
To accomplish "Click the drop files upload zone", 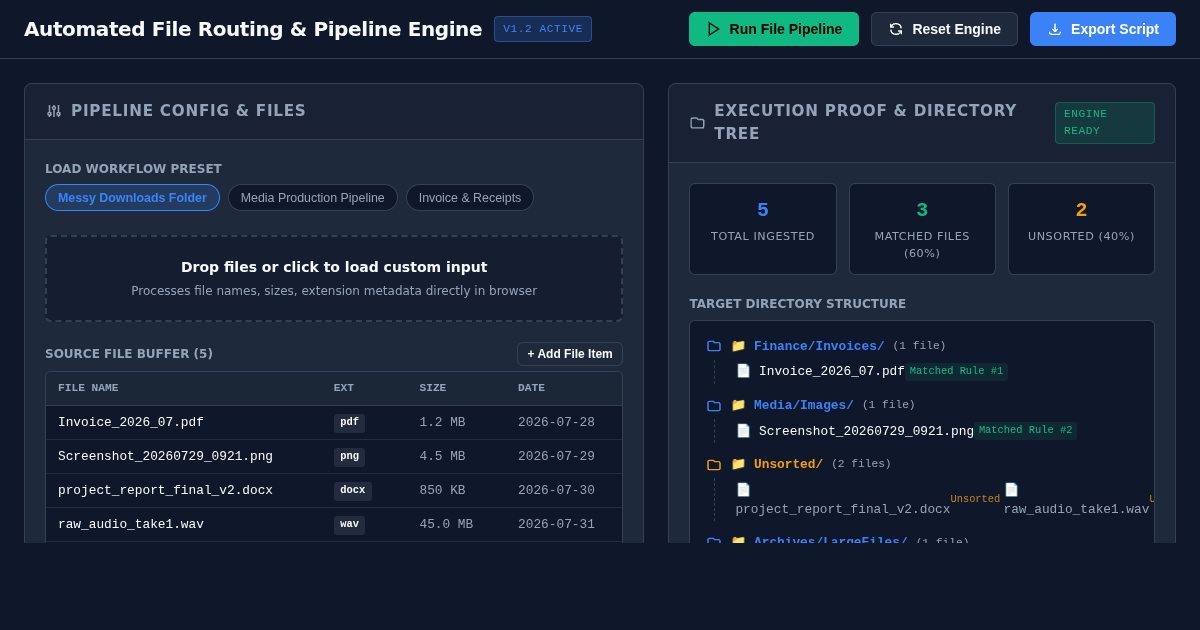I will (x=334, y=279).
